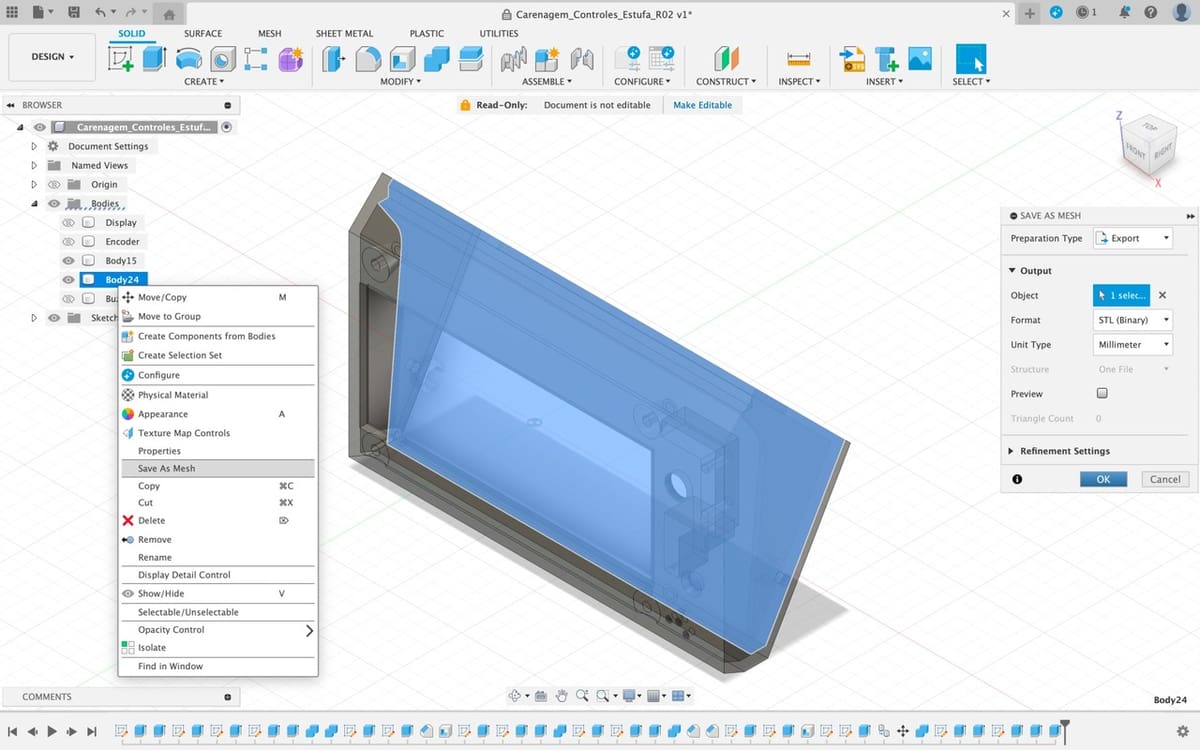Open the Format STL (Binary) dropdown

(1132, 320)
